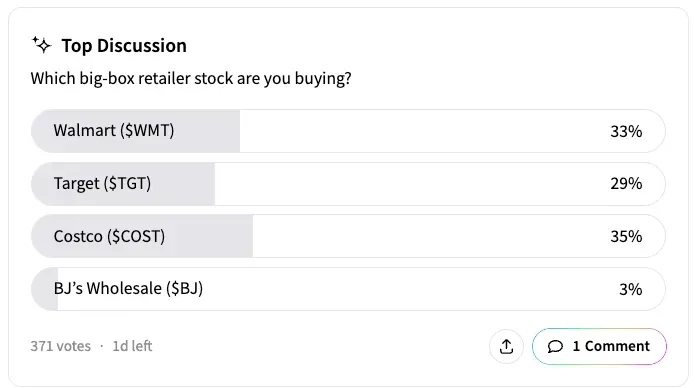Select the Costco ($COST) poll option
Image resolution: width=695 pixels, height=388 pixels.
coord(348,236)
